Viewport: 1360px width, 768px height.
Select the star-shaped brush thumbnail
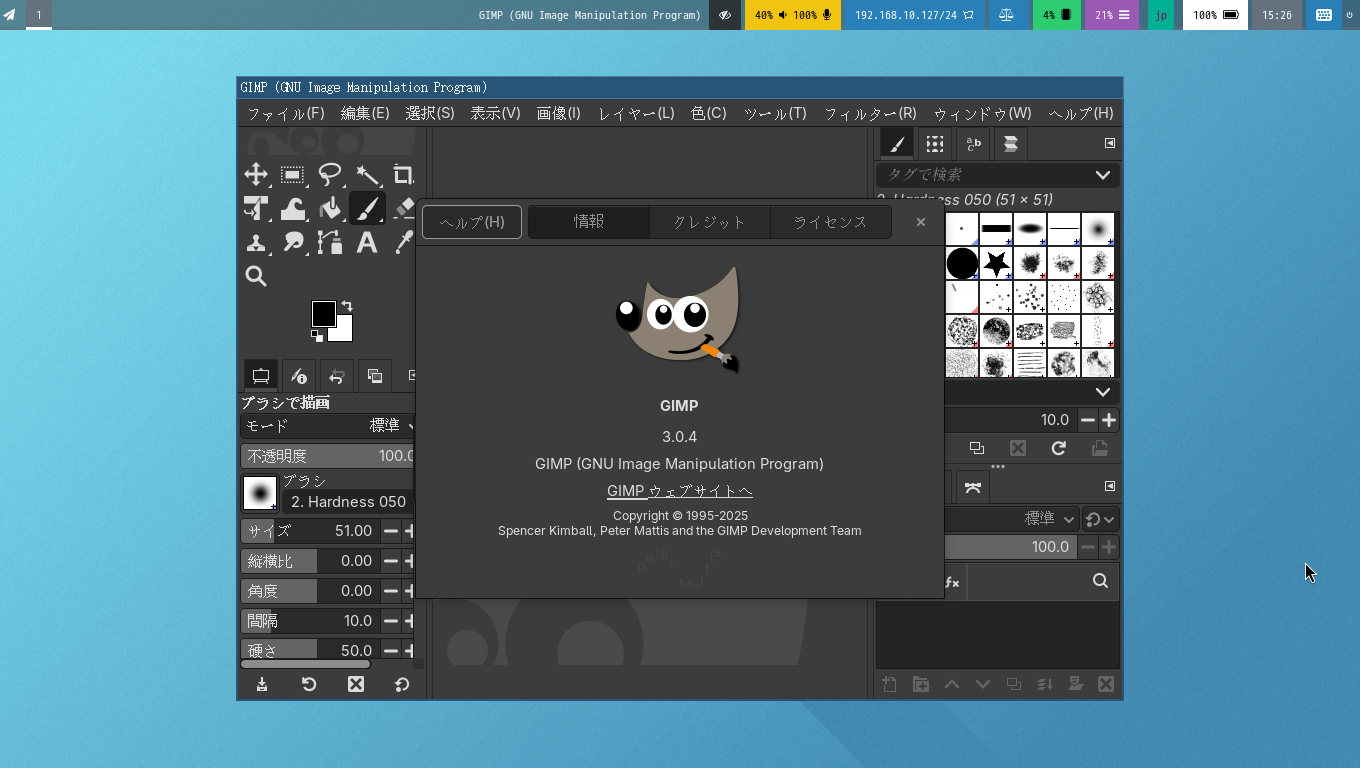(x=996, y=264)
